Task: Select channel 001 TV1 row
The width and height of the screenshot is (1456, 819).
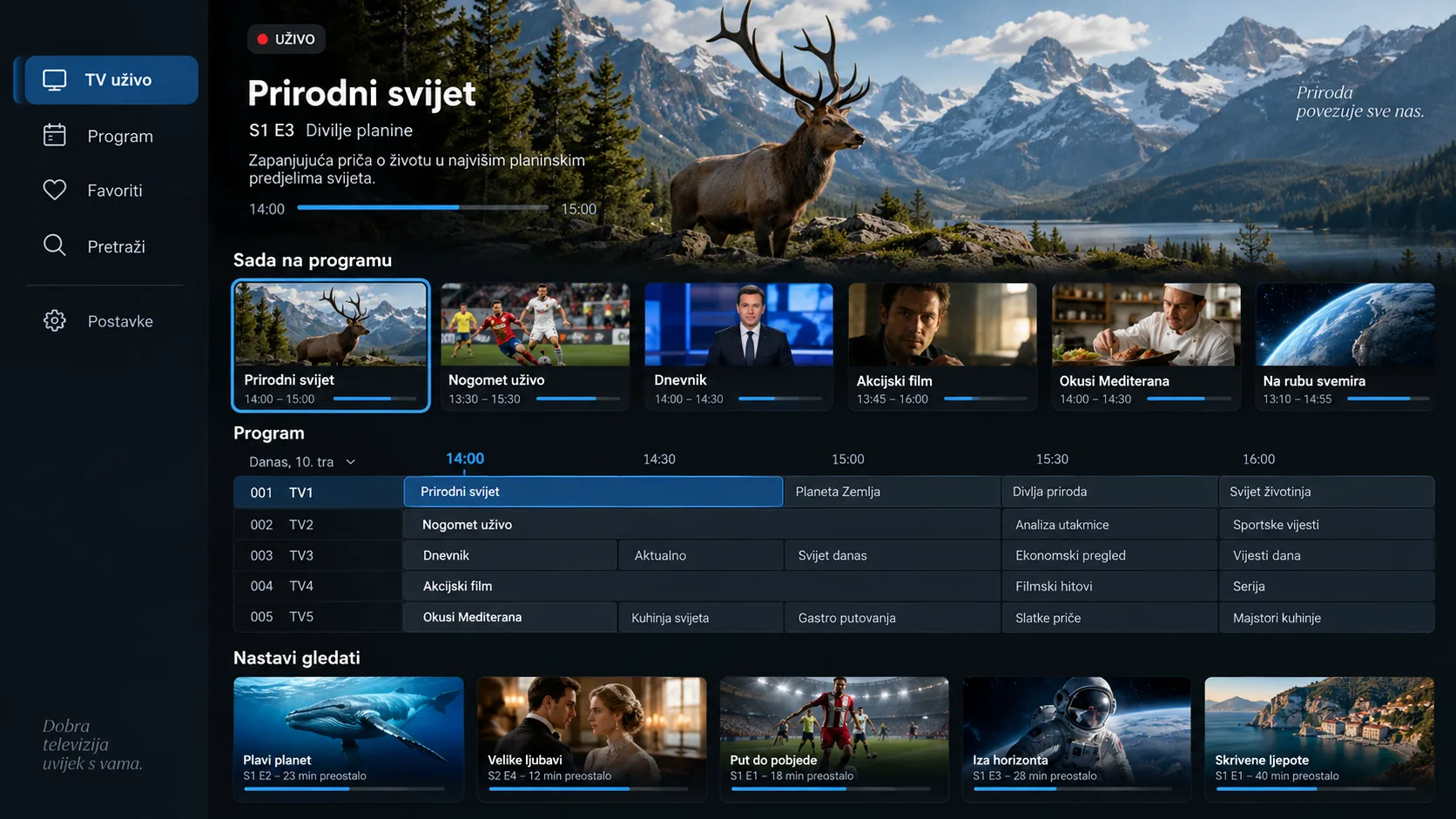Action: click(x=318, y=492)
